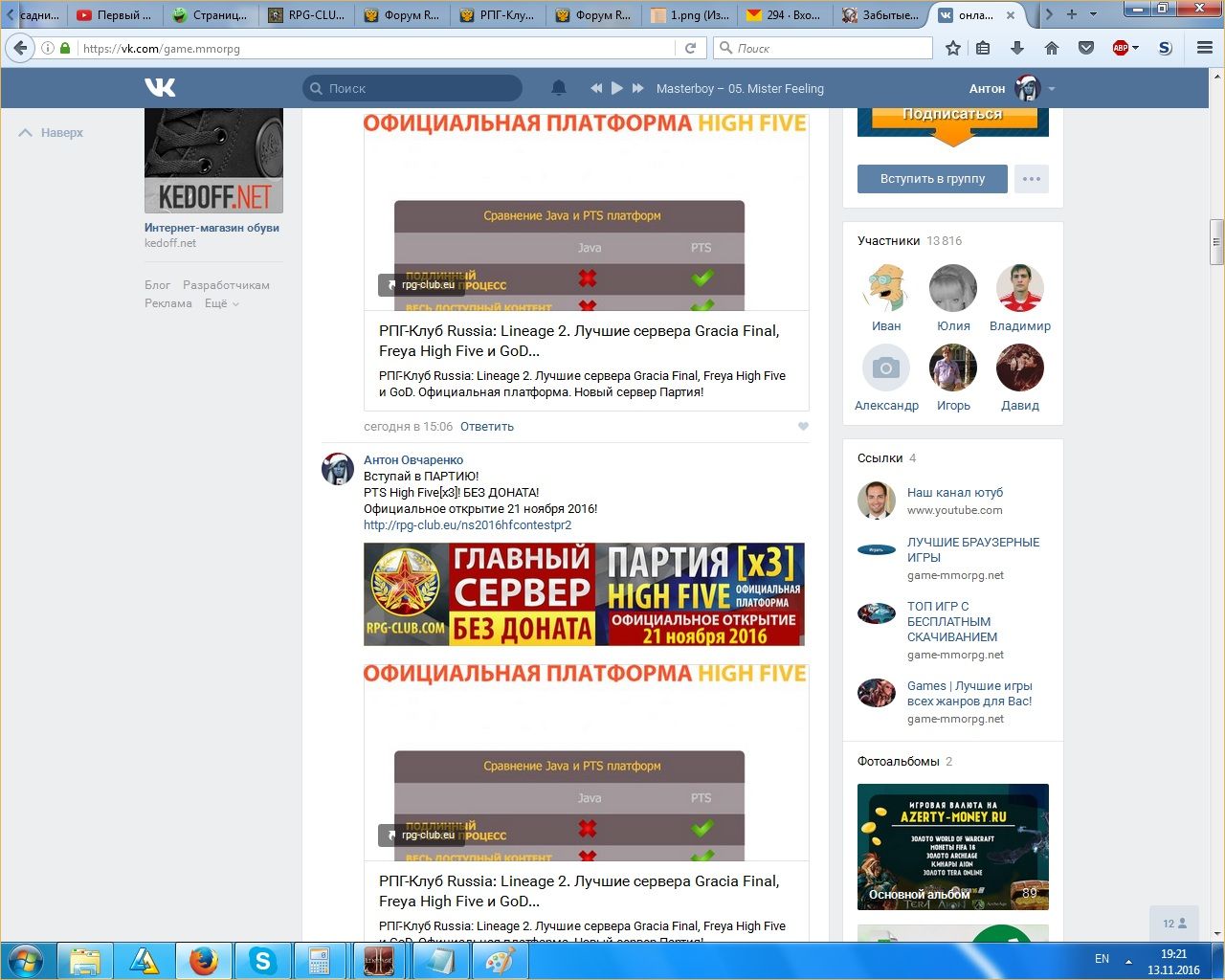The width and height of the screenshot is (1225, 980).
Task: Switch to the Забытые... tab
Action: pyautogui.click(x=881, y=14)
